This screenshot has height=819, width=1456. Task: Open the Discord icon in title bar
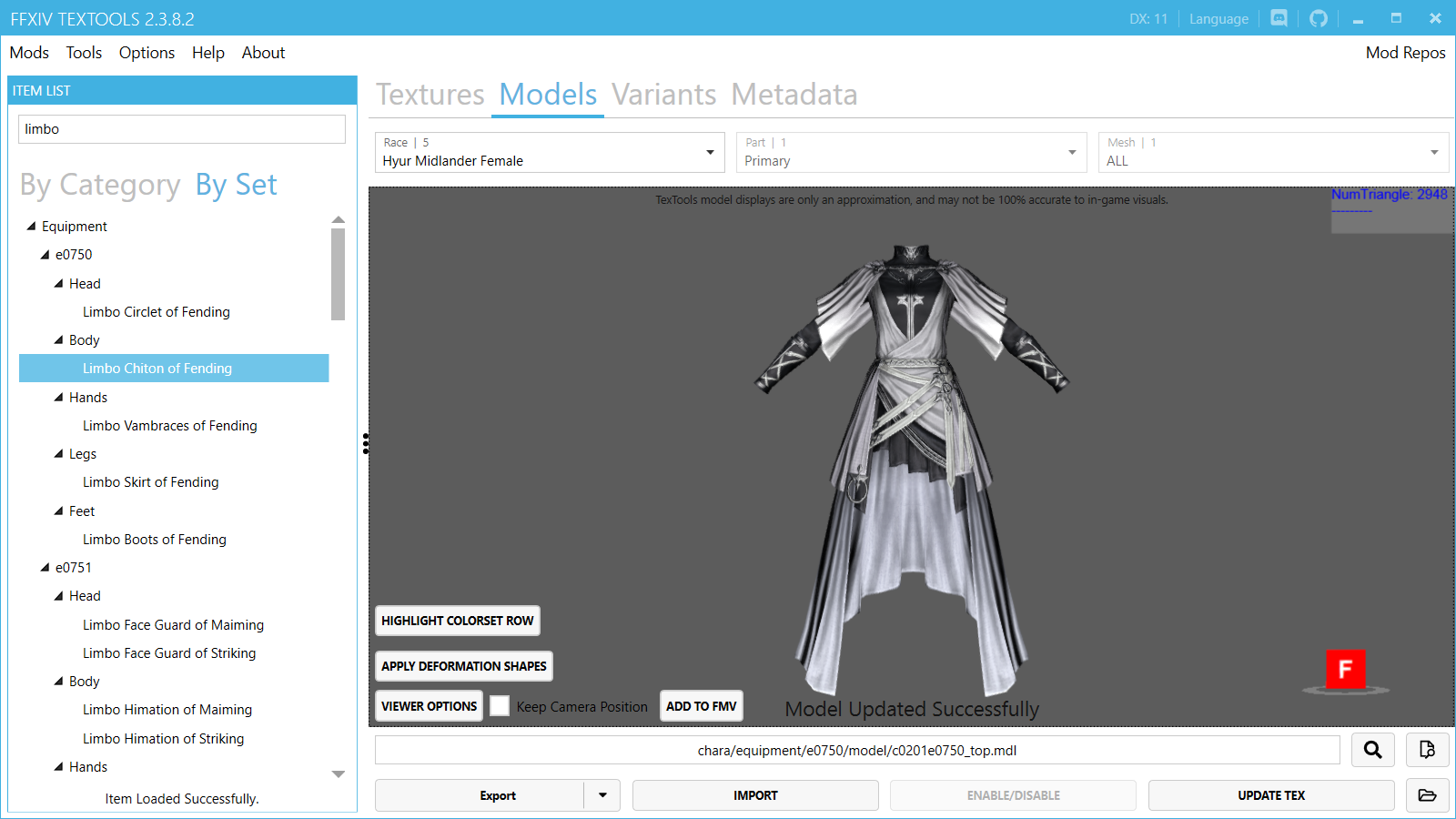click(x=1279, y=18)
